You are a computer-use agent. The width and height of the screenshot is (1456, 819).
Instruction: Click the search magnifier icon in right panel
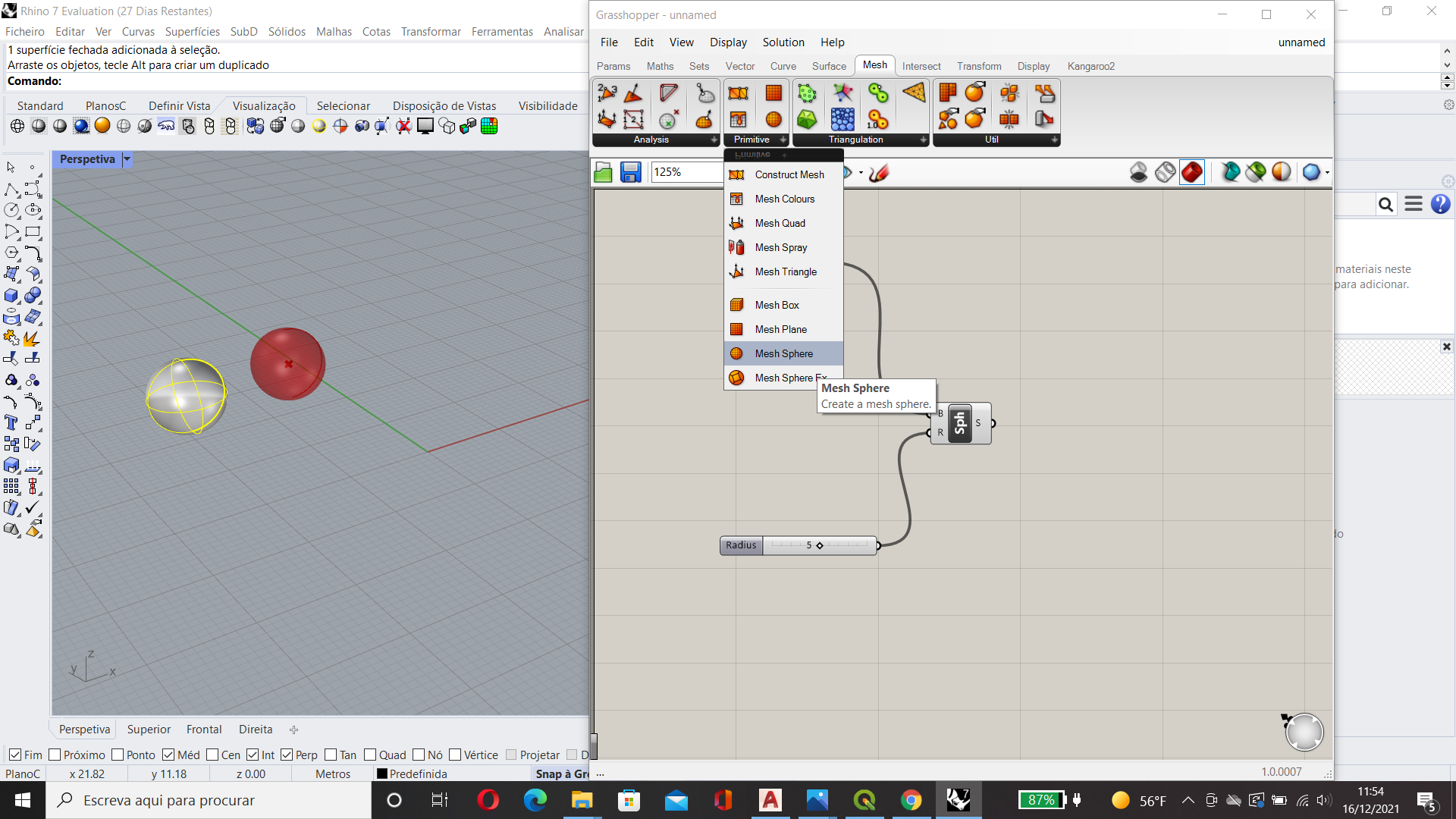tap(1385, 204)
